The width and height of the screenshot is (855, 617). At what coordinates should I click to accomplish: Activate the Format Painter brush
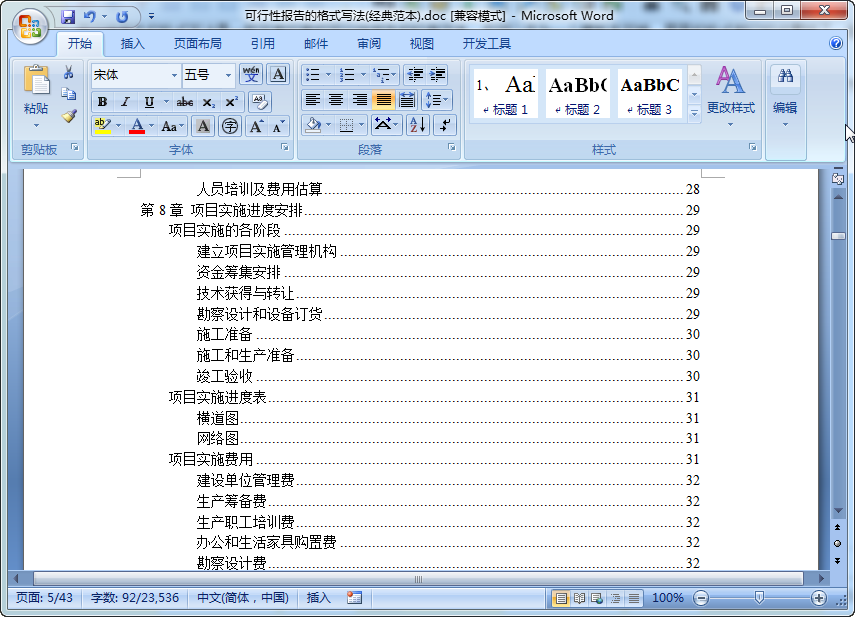click(68, 116)
